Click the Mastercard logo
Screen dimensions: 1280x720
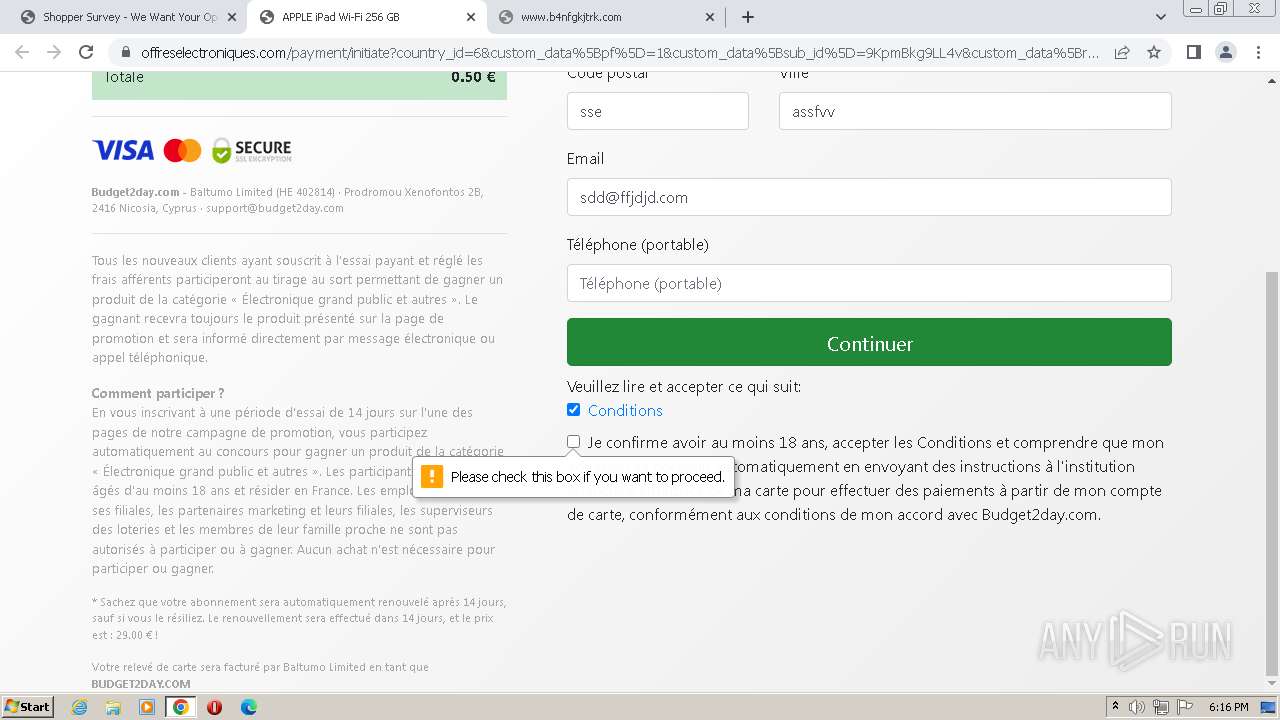182,150
